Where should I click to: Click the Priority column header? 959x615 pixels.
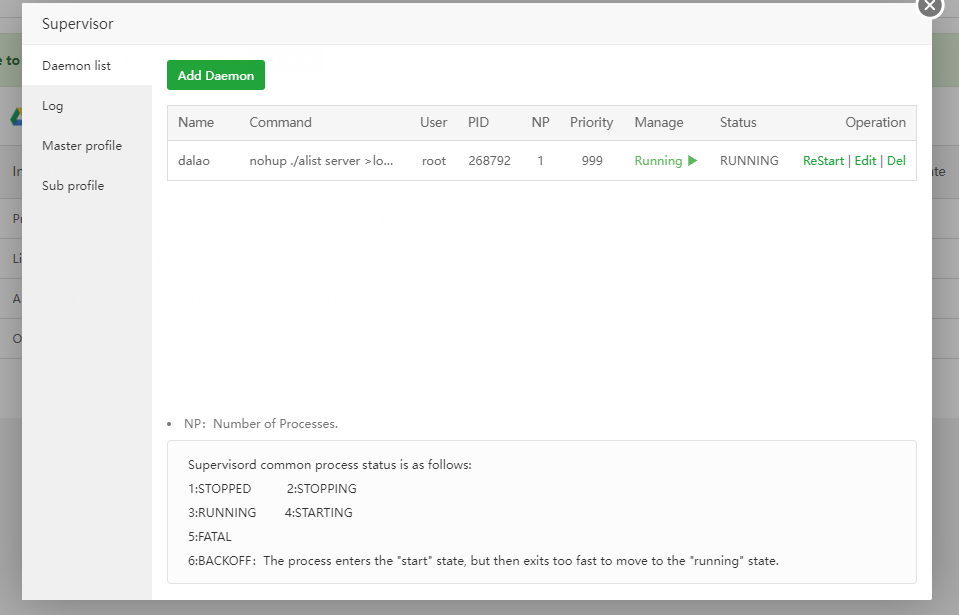(591, 123)
